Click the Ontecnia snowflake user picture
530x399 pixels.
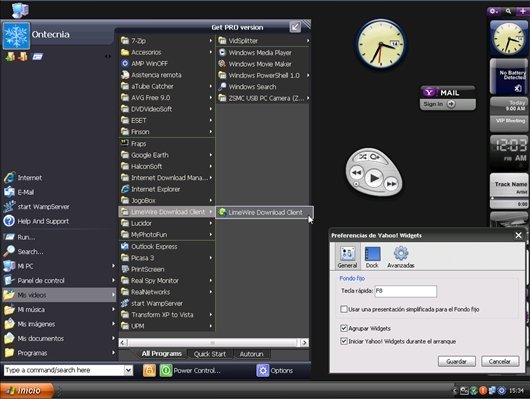[16, 36]
